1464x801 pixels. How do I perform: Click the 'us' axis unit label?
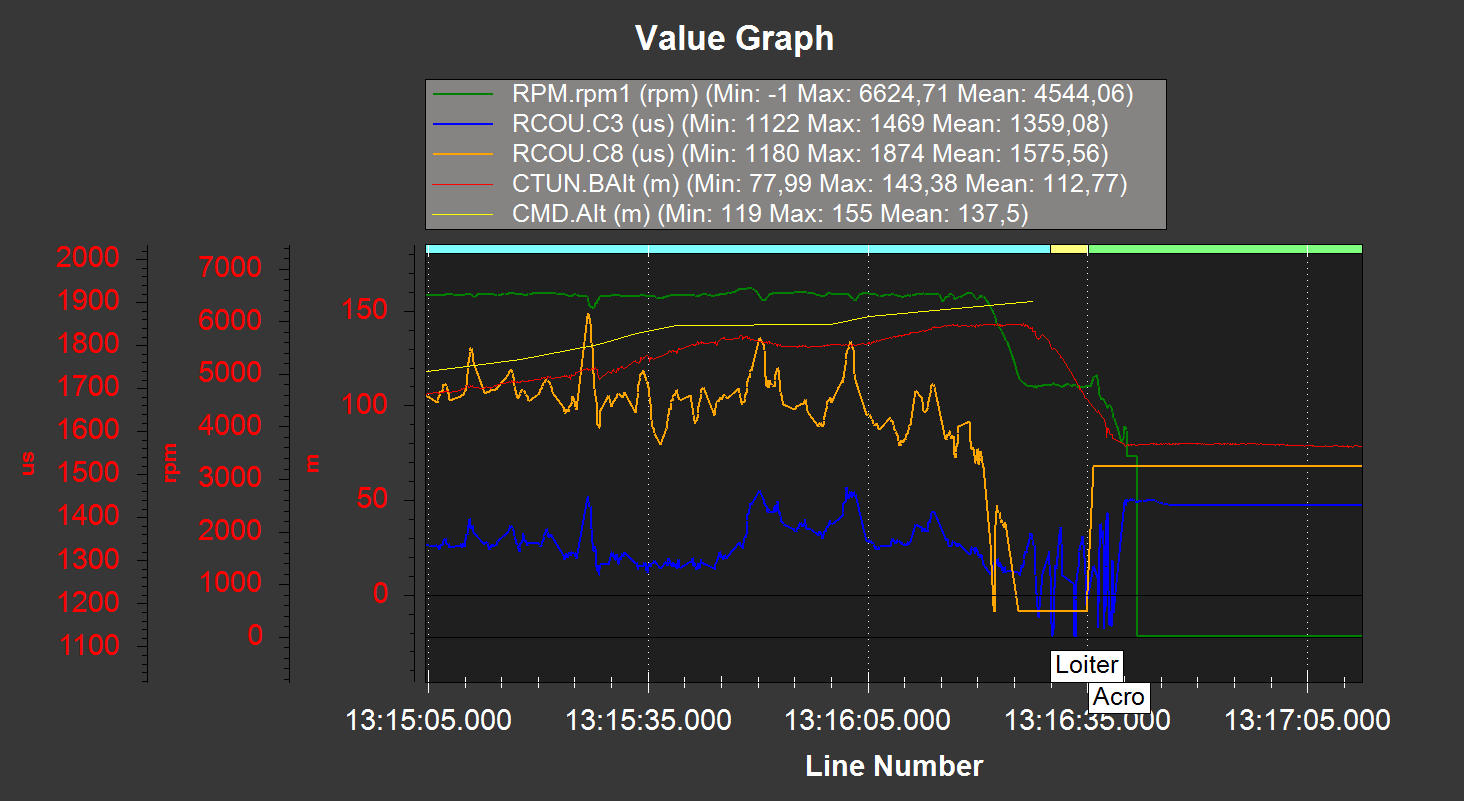[28, 463]
